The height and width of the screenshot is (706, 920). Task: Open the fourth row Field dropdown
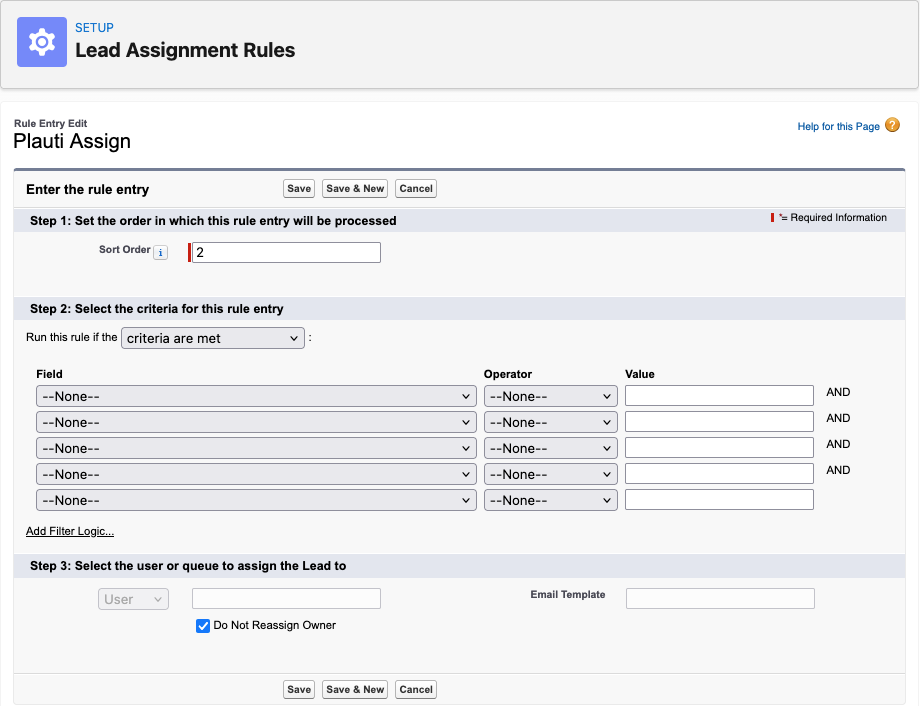coord(256,474)
